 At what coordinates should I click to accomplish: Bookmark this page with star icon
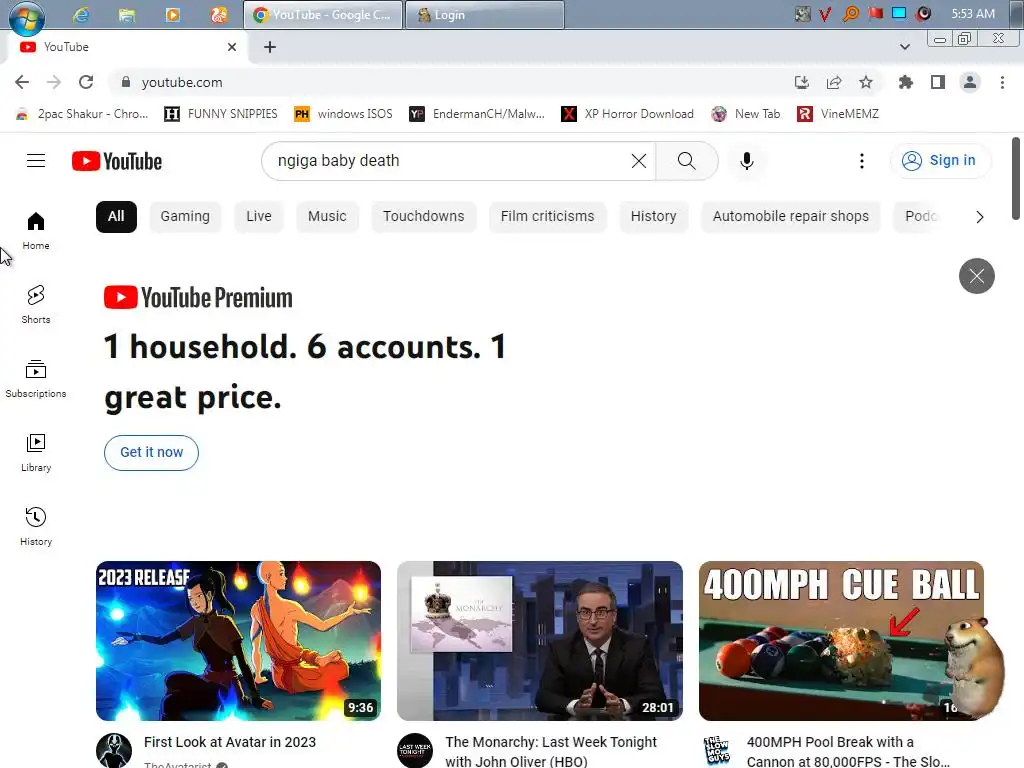(x=866, y=82)
